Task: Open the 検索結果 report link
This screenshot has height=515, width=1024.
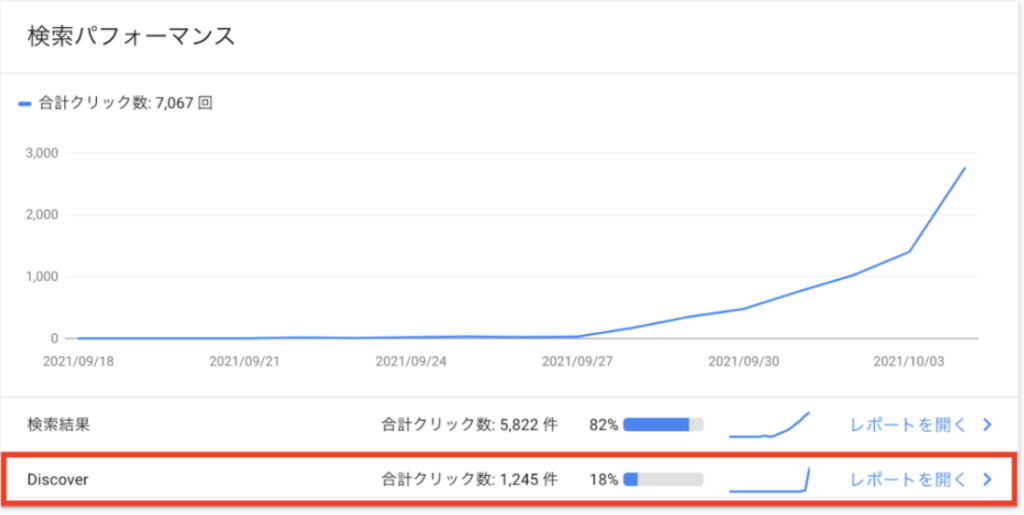Action: pyautogui.click(x=908, y=424)
